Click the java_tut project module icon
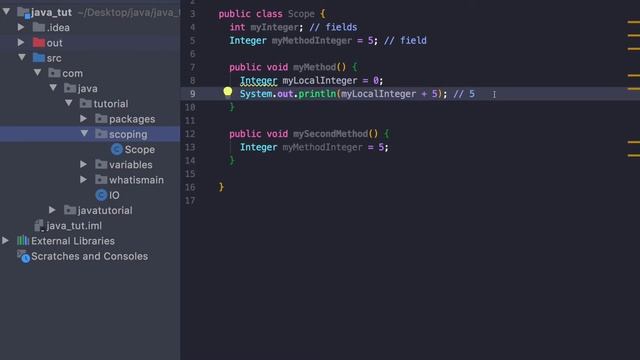Viewport: 640px width, 360px height. coord(23,12)
